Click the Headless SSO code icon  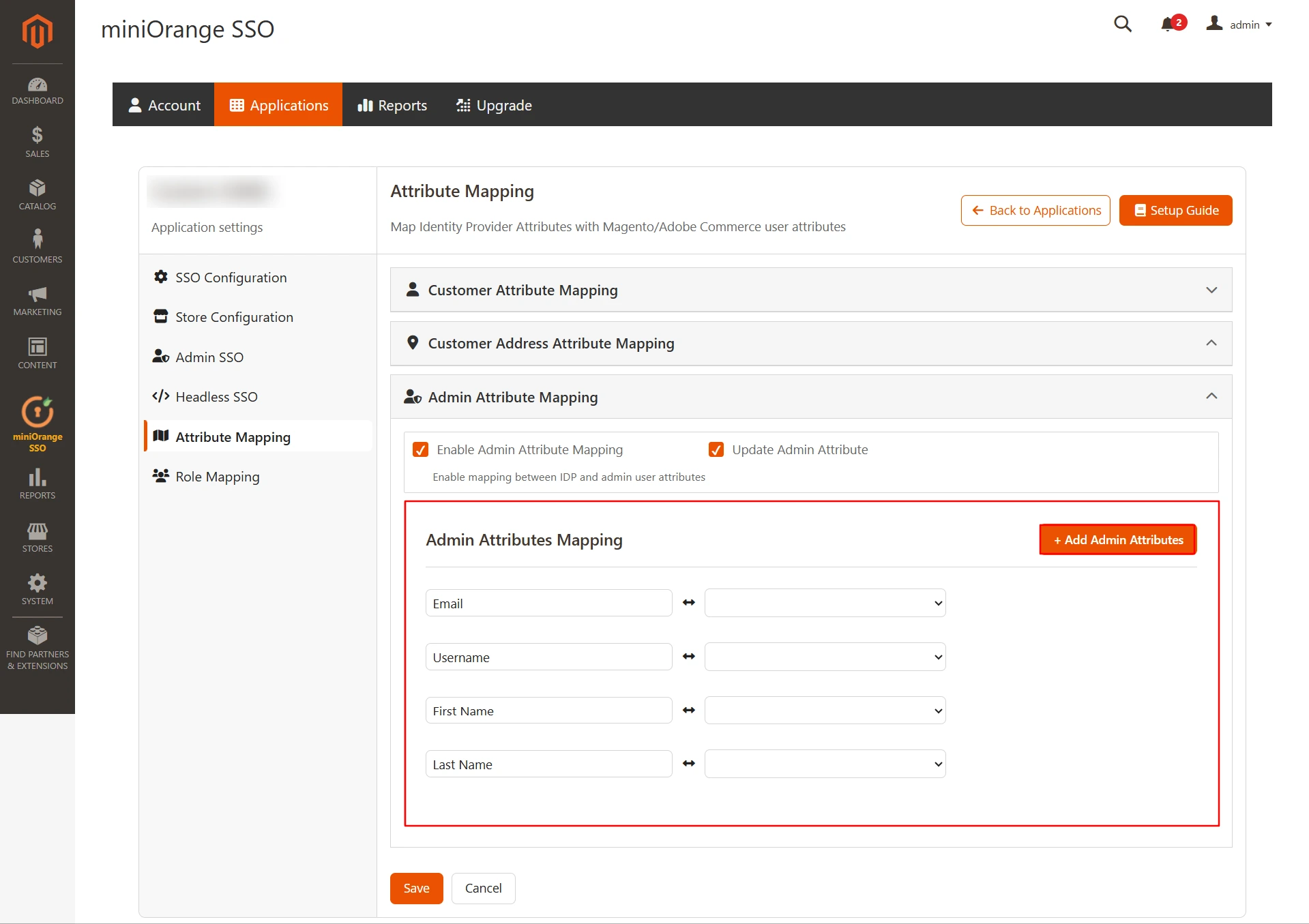[x=161, y=396]
